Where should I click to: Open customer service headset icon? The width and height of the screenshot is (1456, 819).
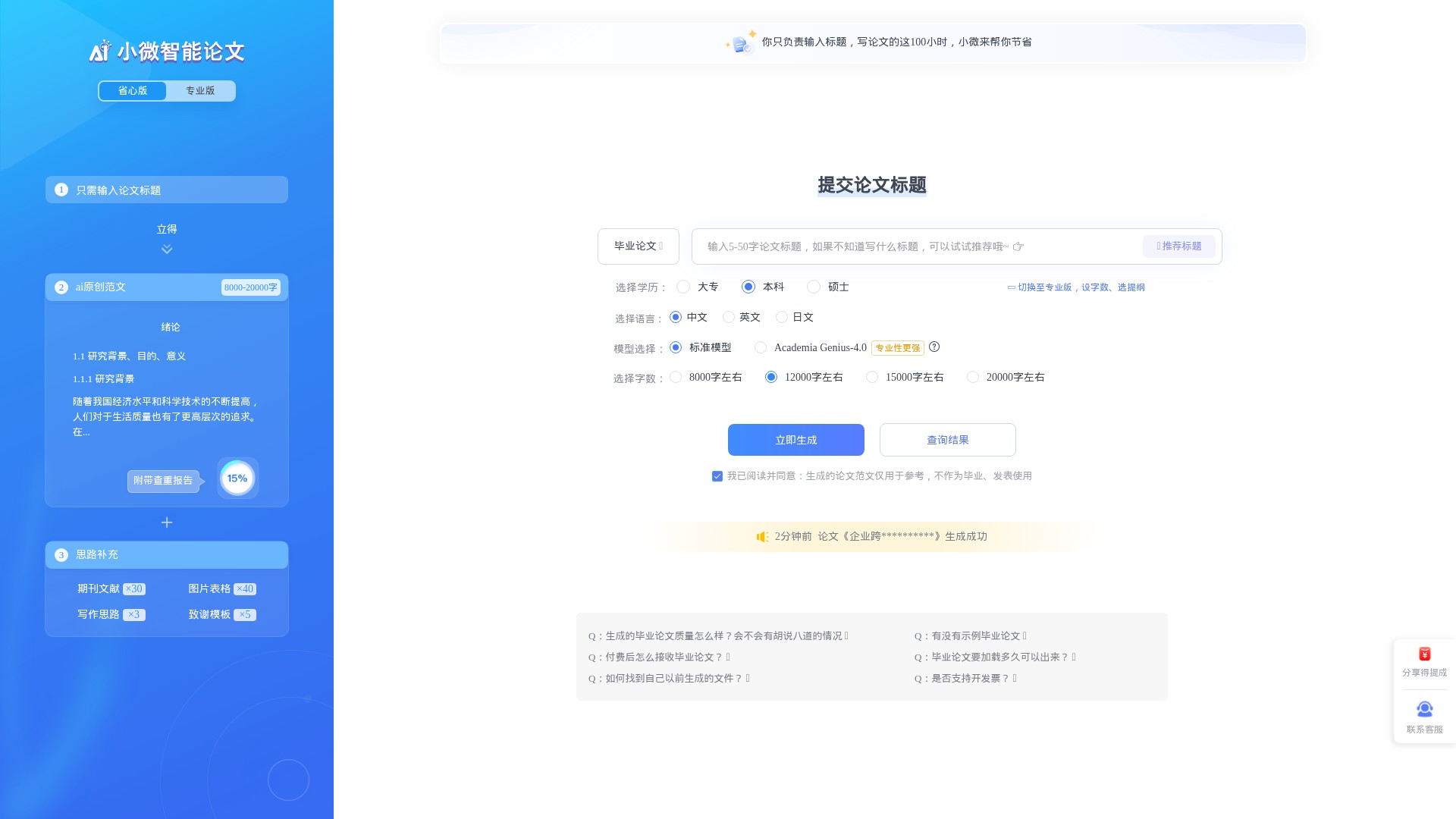[1424, 710]
